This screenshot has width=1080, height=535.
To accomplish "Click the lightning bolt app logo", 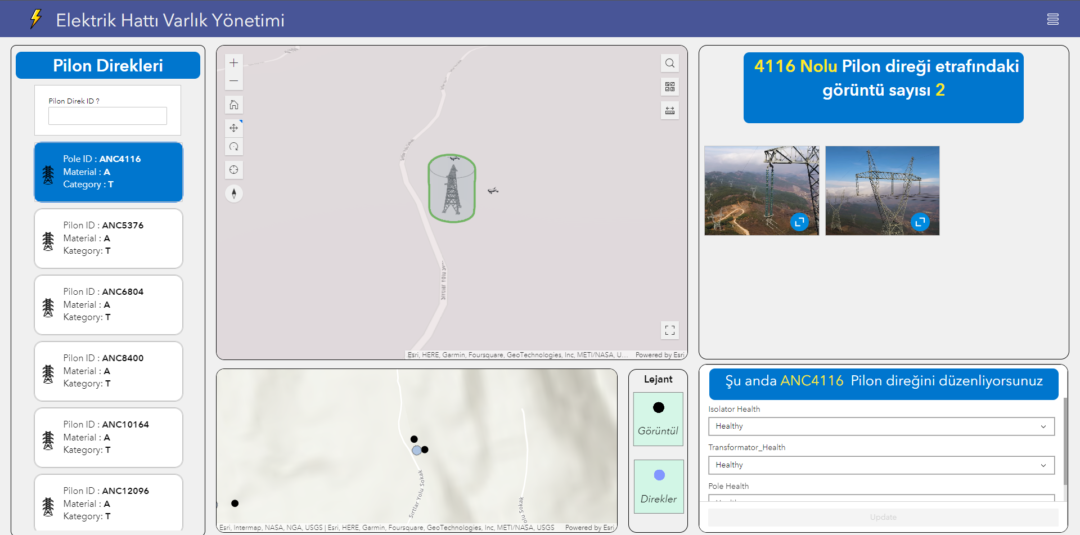I will tap(35, 19).
